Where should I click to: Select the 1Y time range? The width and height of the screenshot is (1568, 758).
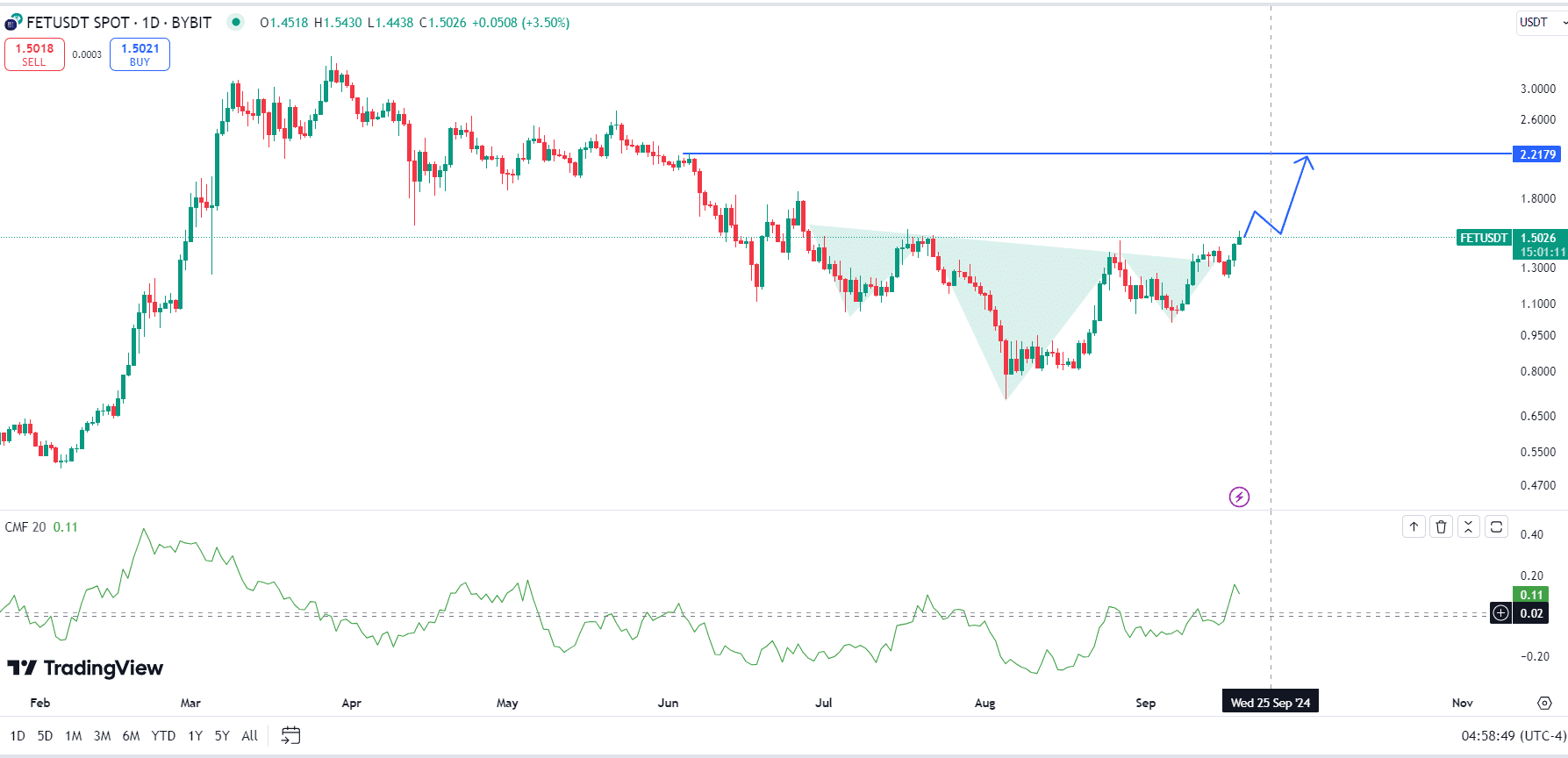click(195, 736)
